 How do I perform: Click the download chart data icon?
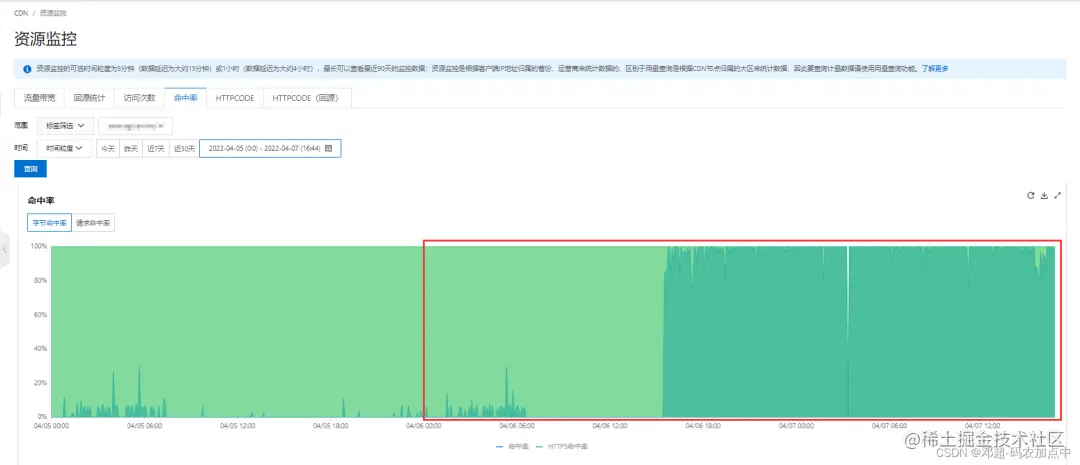pos(1044,196)
